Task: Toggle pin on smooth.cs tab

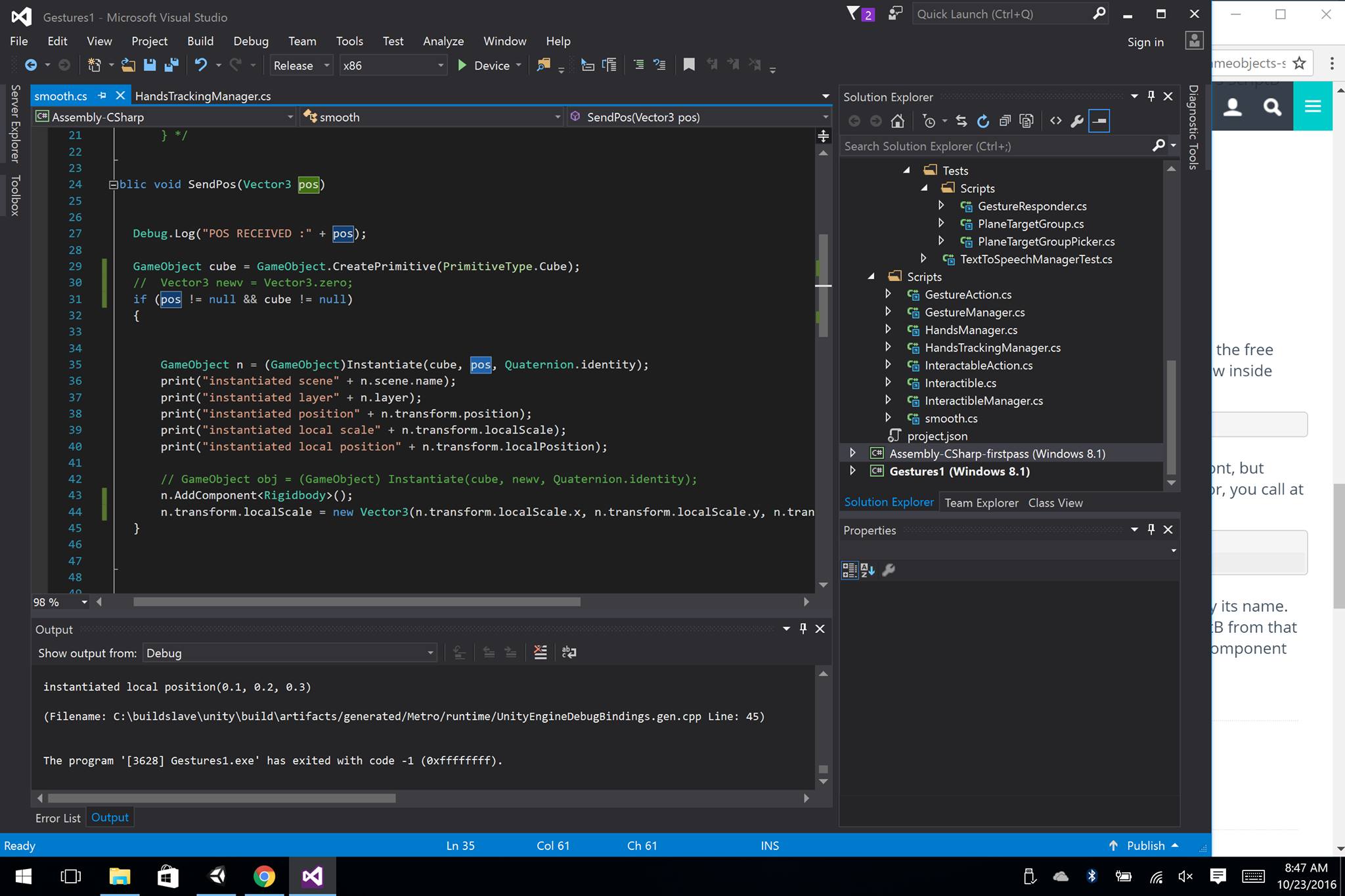Action: click(102, 96)
